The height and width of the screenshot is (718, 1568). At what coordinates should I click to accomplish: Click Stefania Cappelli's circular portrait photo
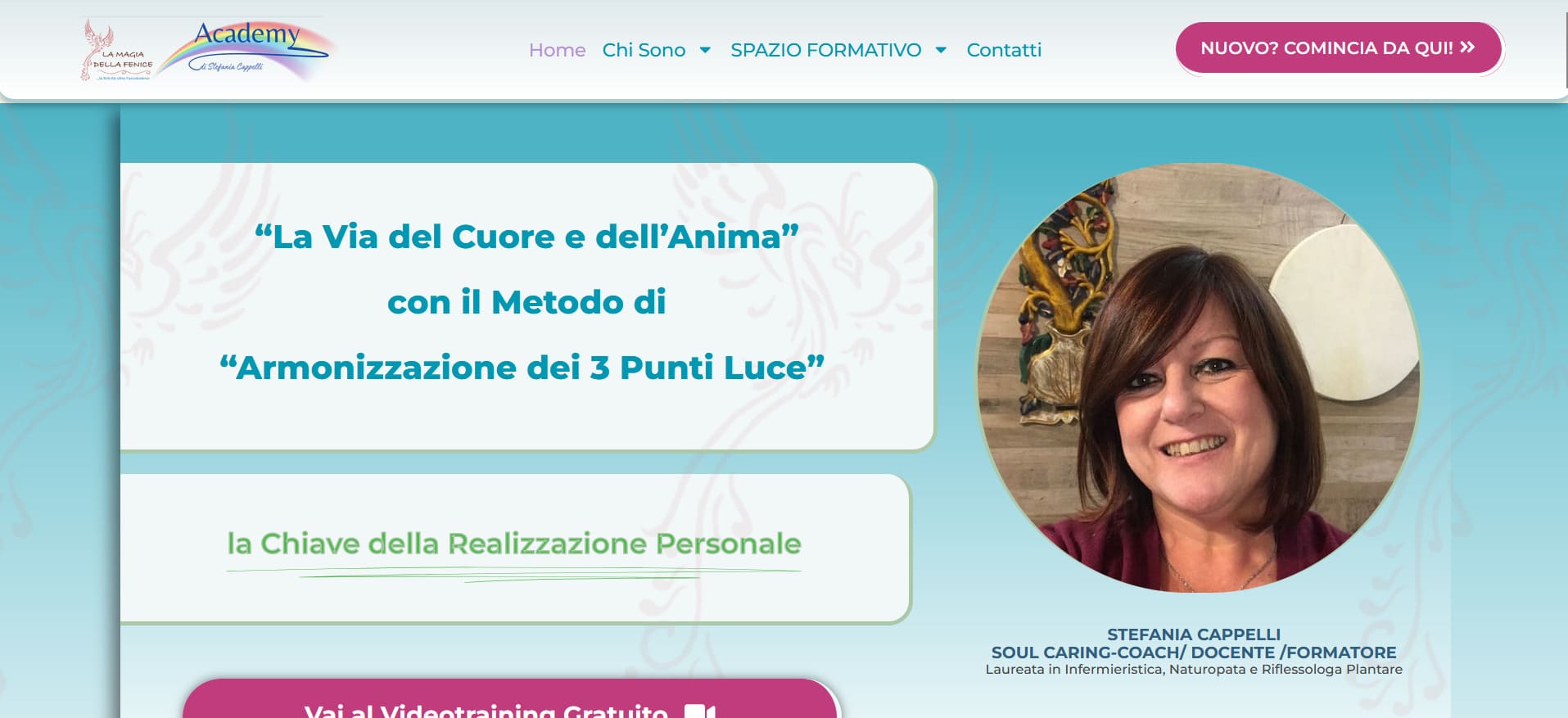click(1199, 377)
